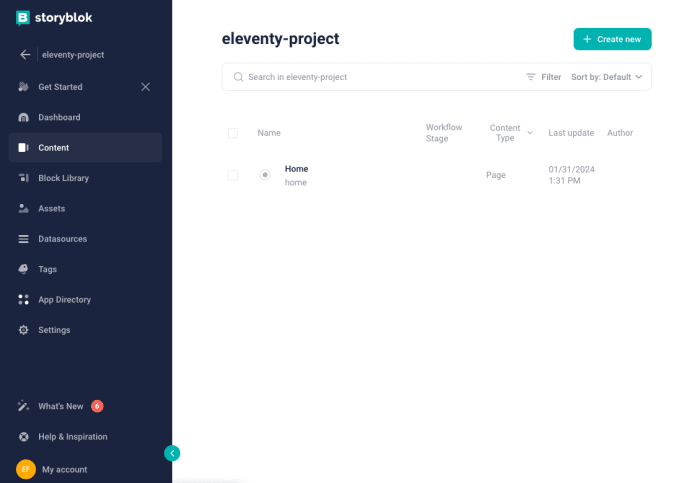Open the Datasources section

[85, 239]
